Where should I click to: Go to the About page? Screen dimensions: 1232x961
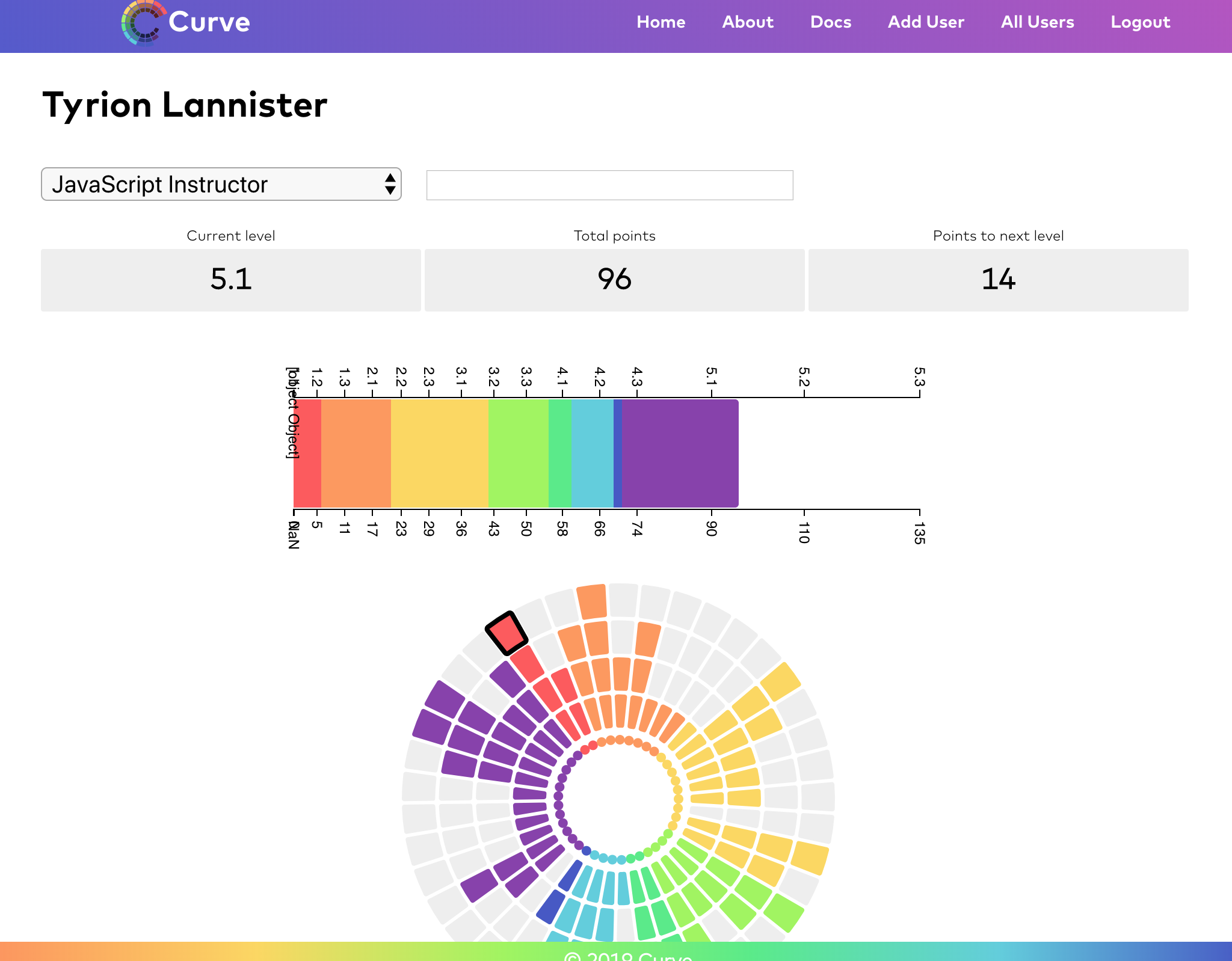(748, 22)
